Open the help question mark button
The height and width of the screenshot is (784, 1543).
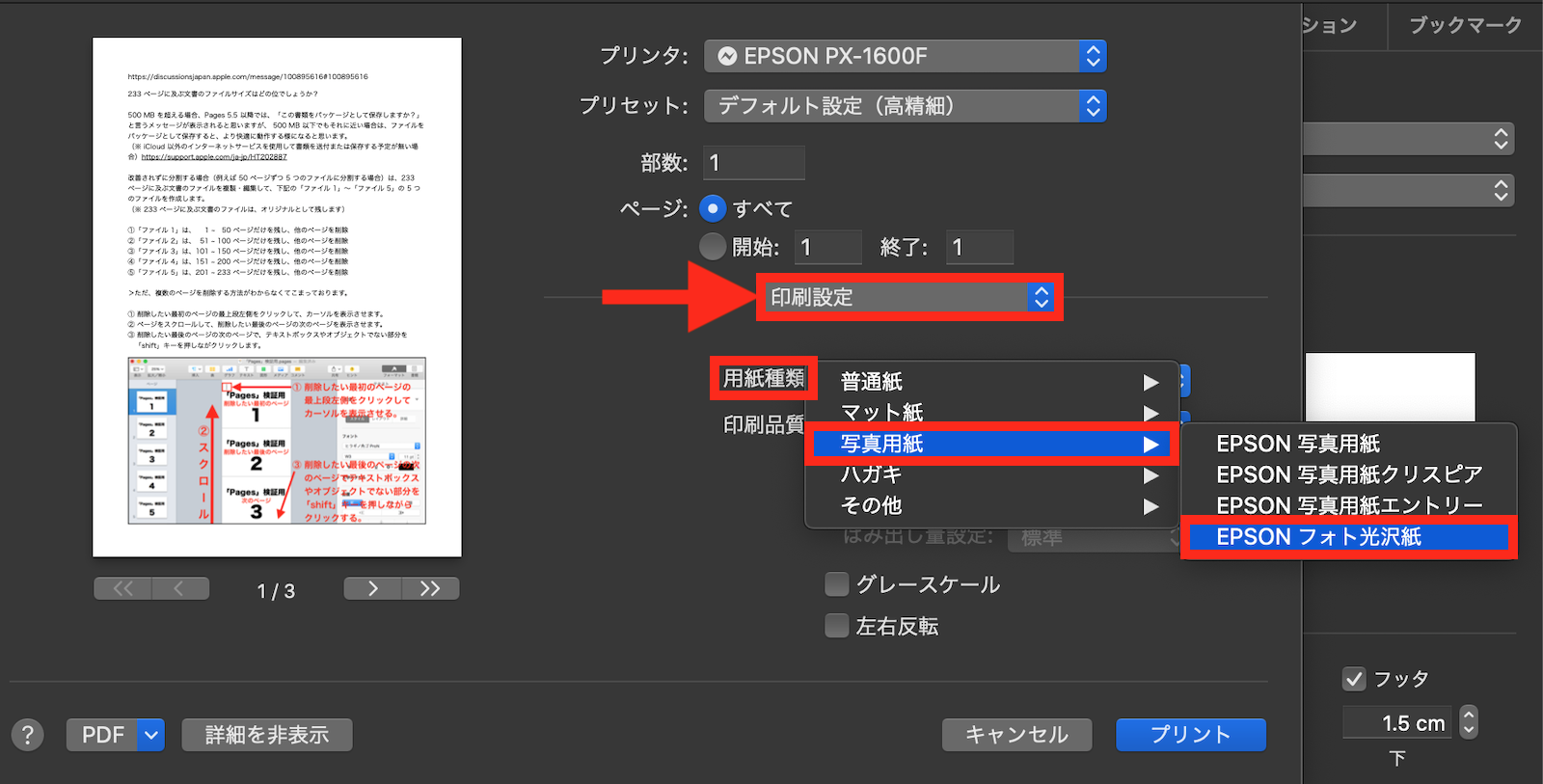(x=28, y=735)
